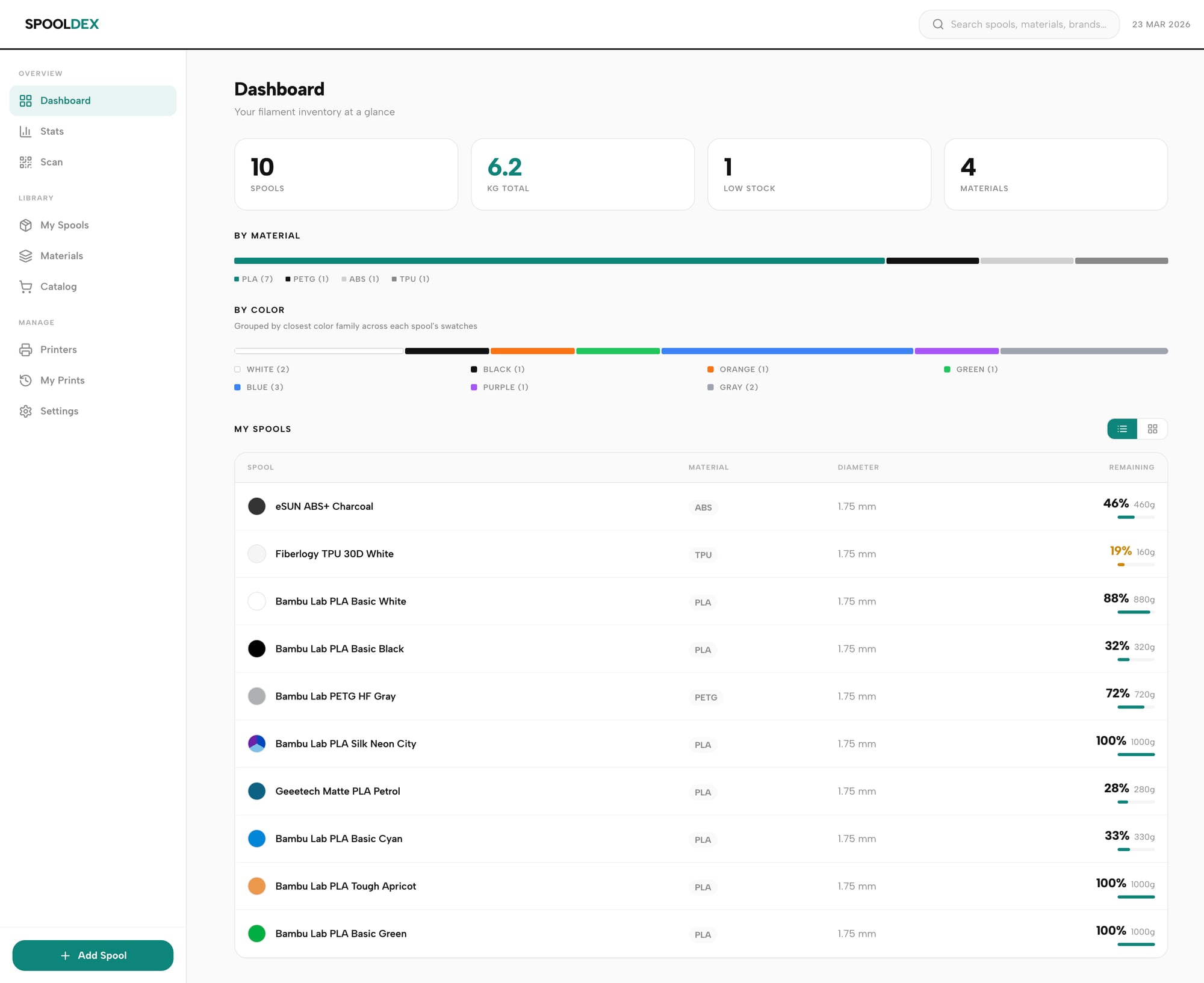Open the Fiberlogy TPU 30D White row

pos(334,554)
